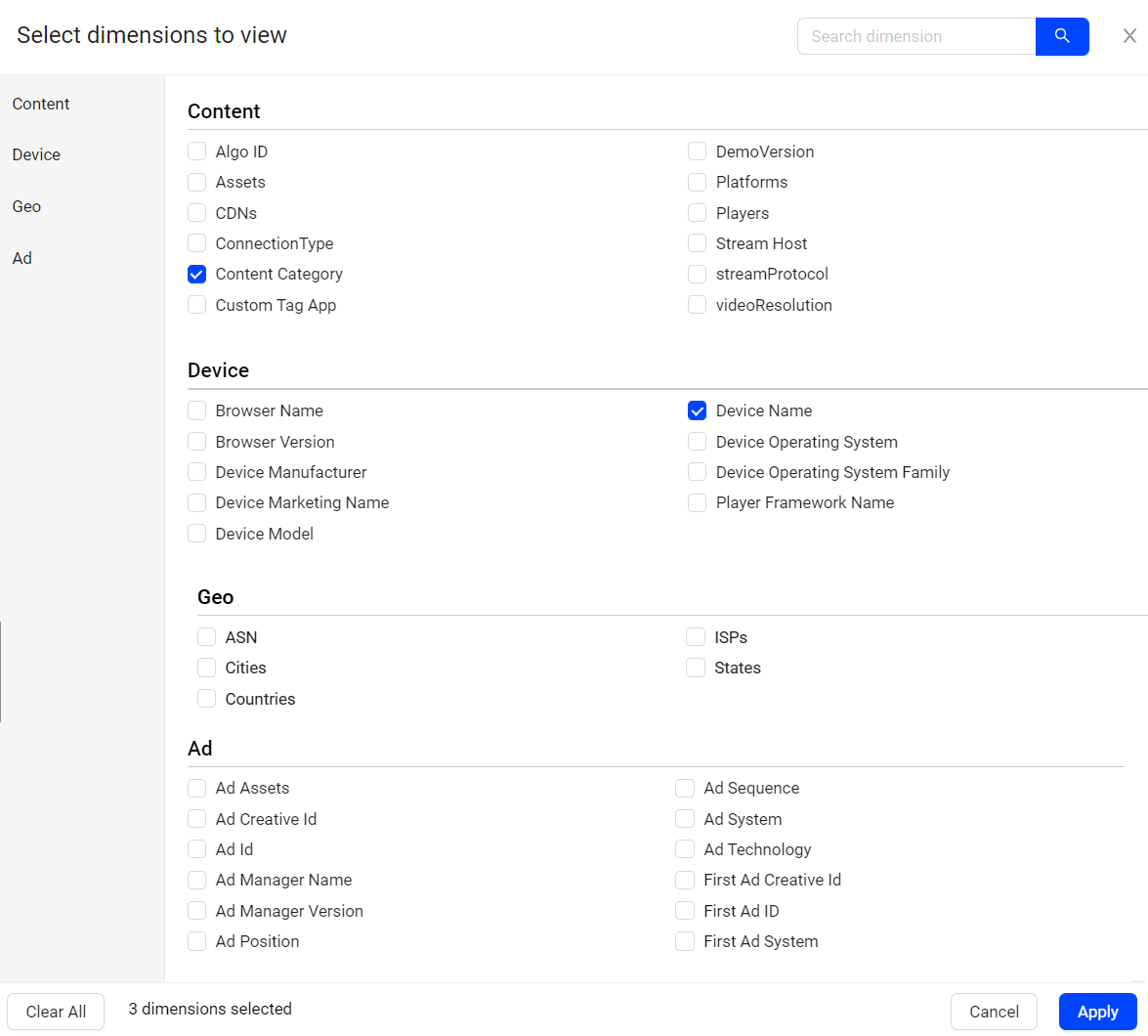
Task: Select the videoResolution checkbox
Action: pyautogui.click(x=698, y=305)
